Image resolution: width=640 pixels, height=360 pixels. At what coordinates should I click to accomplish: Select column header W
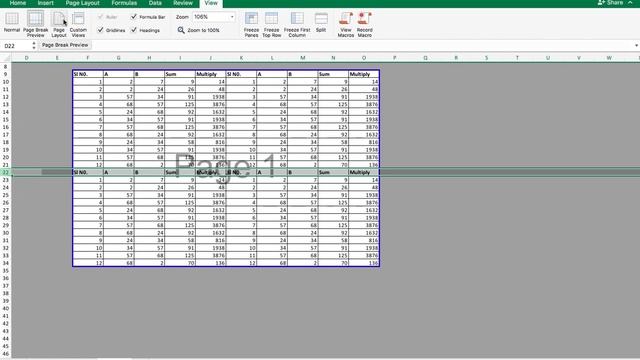[609, 58]
